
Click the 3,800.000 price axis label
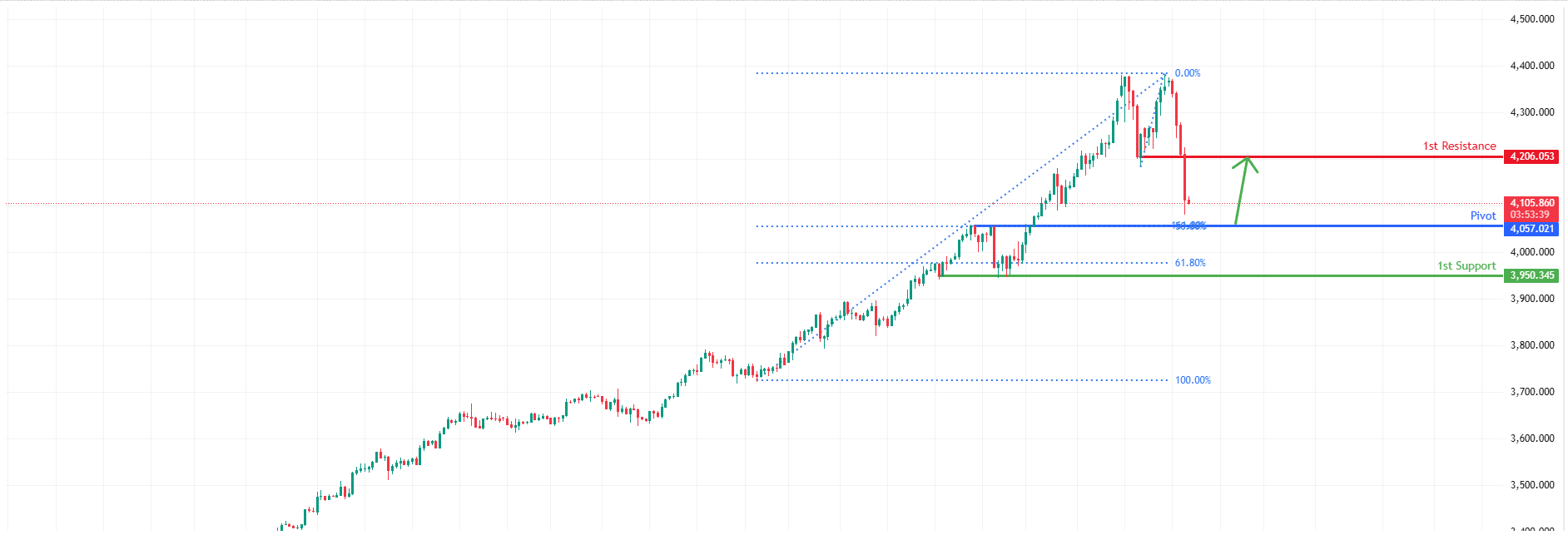coord(1531,345)
